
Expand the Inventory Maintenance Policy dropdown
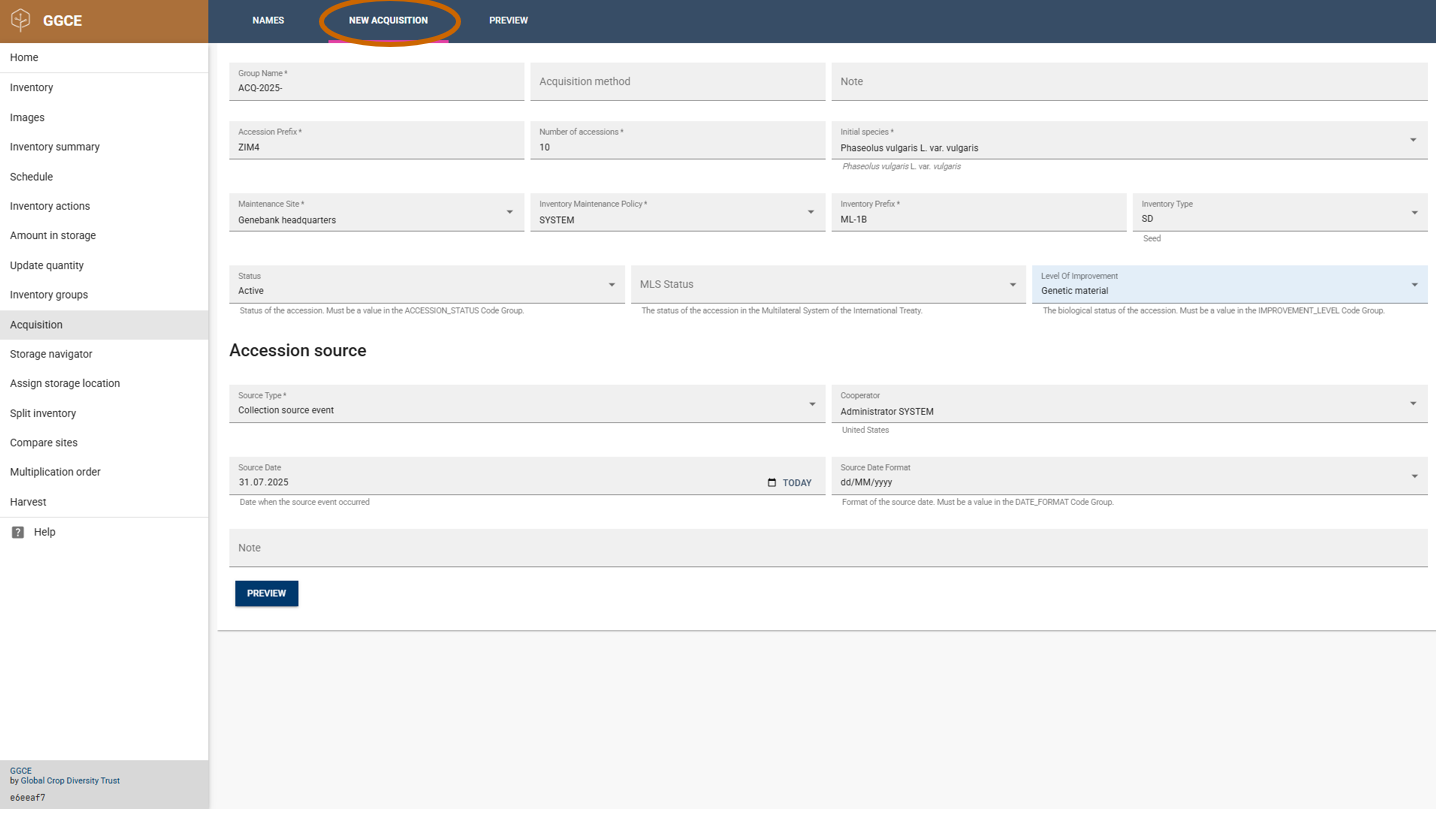click(x=810, y=212)
